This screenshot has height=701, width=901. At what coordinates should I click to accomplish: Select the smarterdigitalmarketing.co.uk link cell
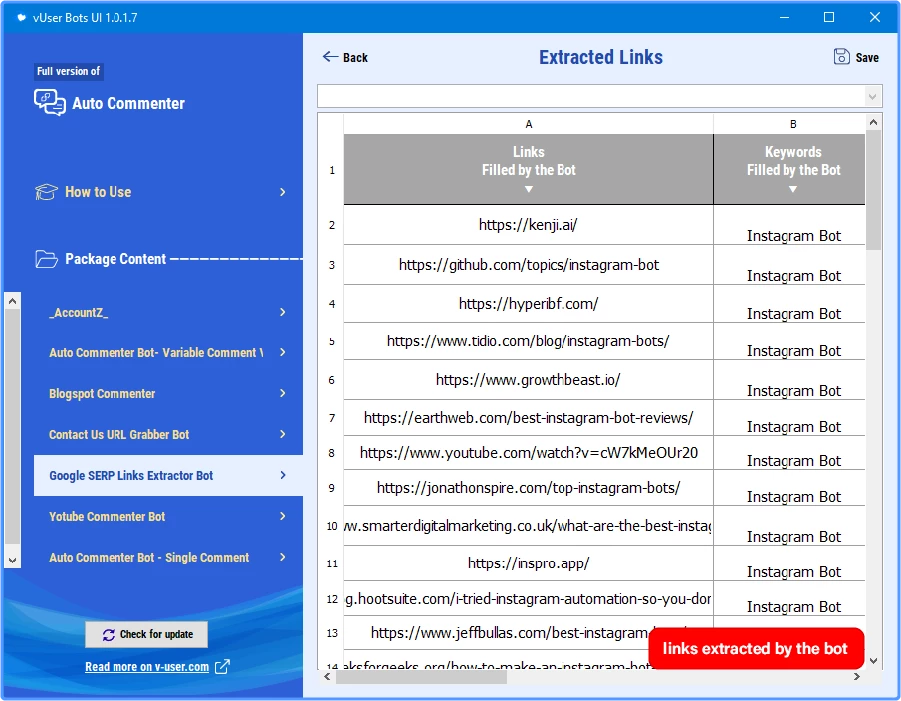point(529,526)
